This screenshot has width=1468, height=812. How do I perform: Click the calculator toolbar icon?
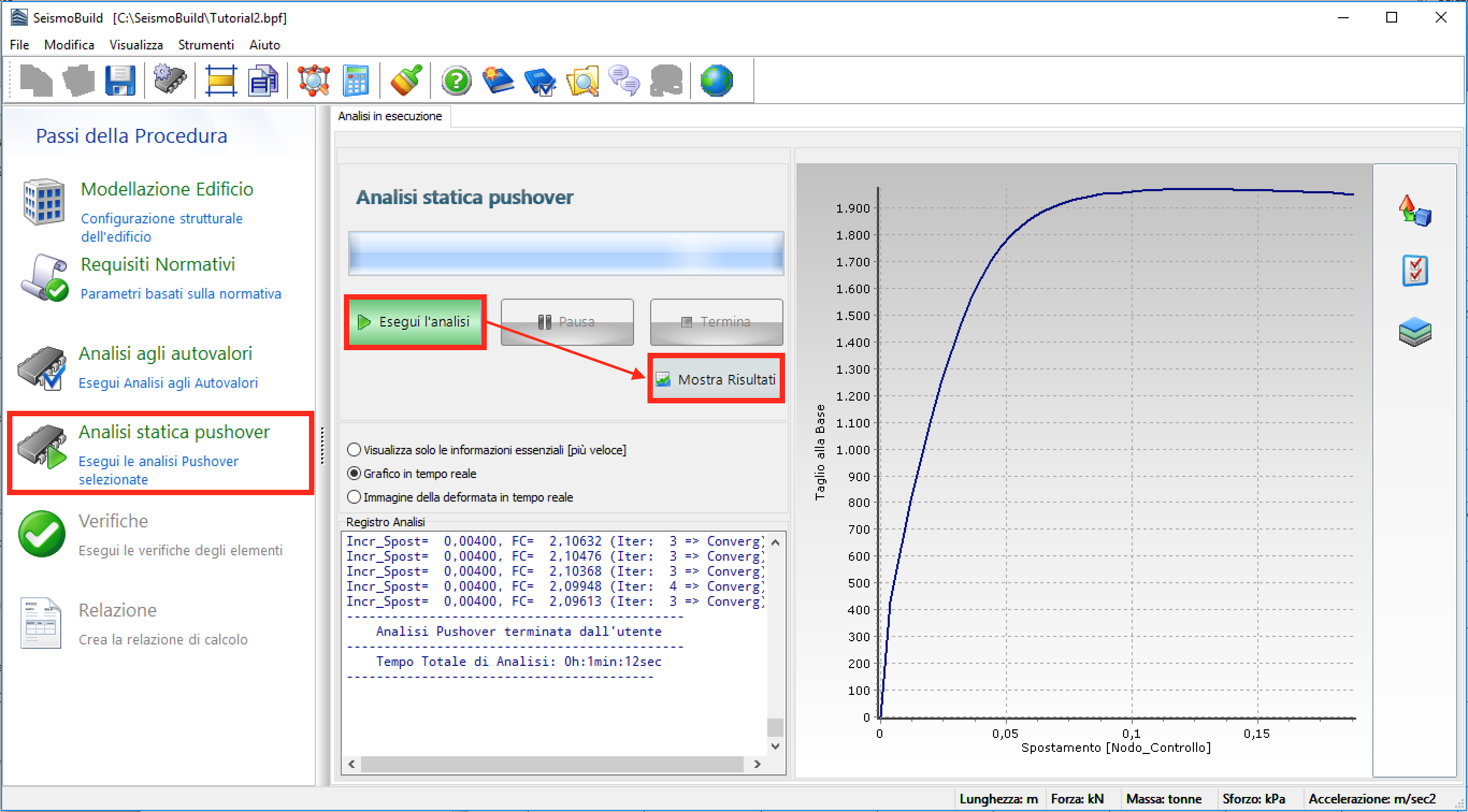[356, 81]
